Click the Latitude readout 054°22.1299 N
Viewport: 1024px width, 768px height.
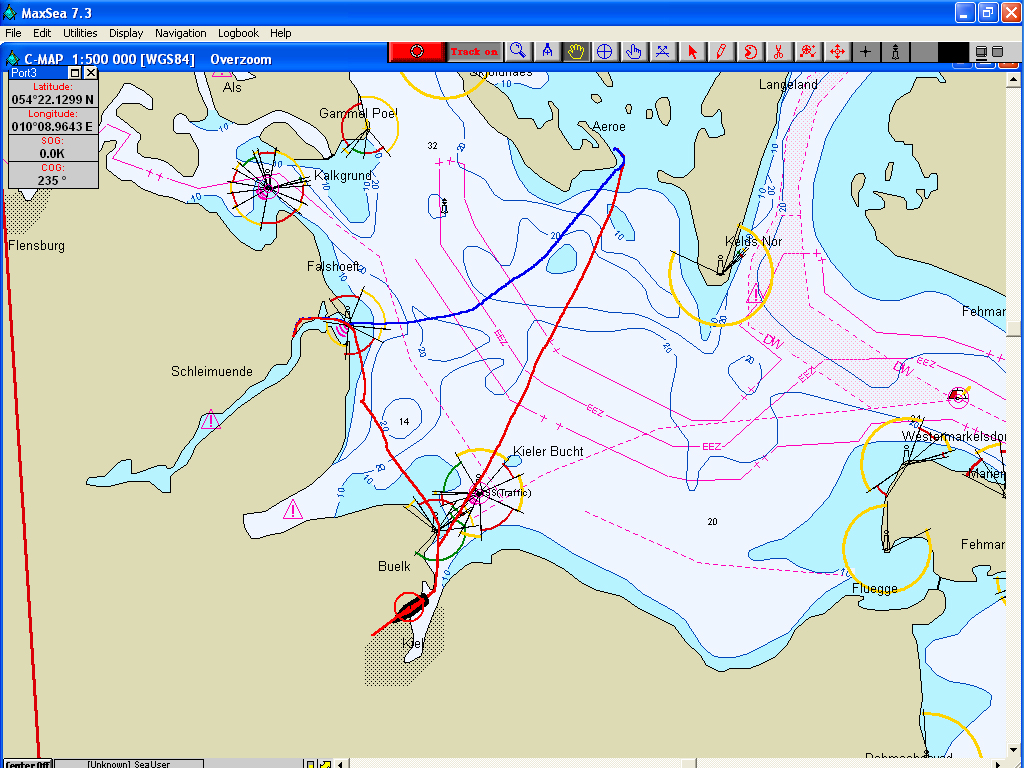(53, 99)
